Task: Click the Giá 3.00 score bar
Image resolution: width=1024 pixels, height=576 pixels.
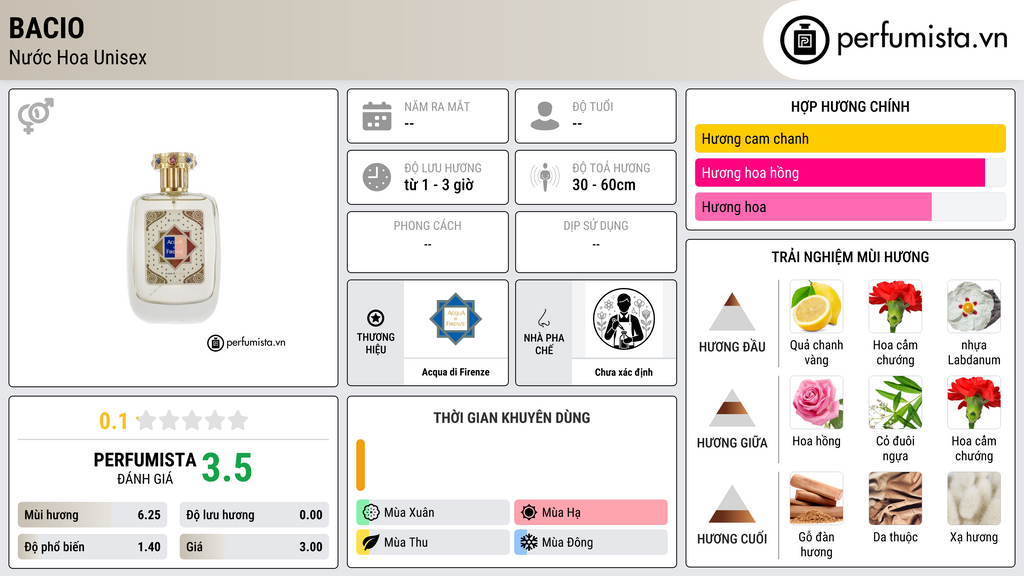Action: [254, 547]
